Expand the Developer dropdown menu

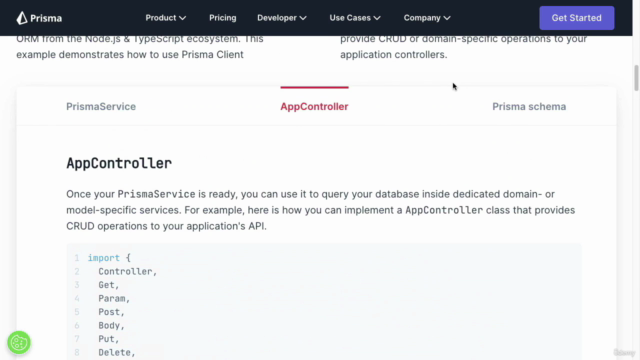[282, 18]
